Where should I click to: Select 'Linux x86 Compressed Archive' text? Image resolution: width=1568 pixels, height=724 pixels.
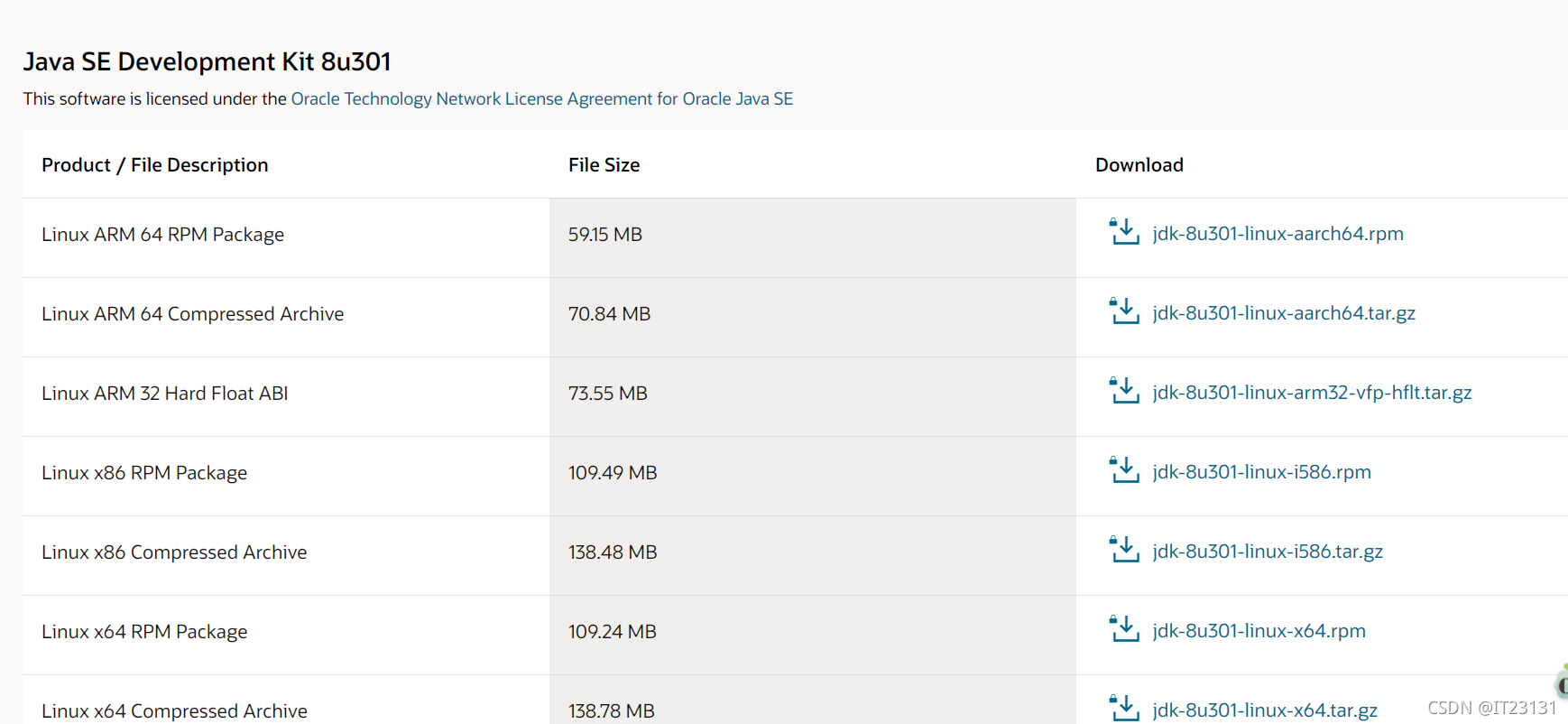[x=174, y=552]
